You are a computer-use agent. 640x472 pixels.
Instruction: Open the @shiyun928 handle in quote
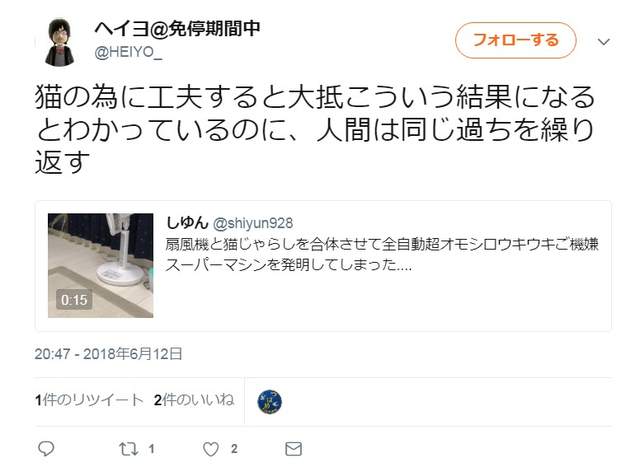tap(253, 223)
